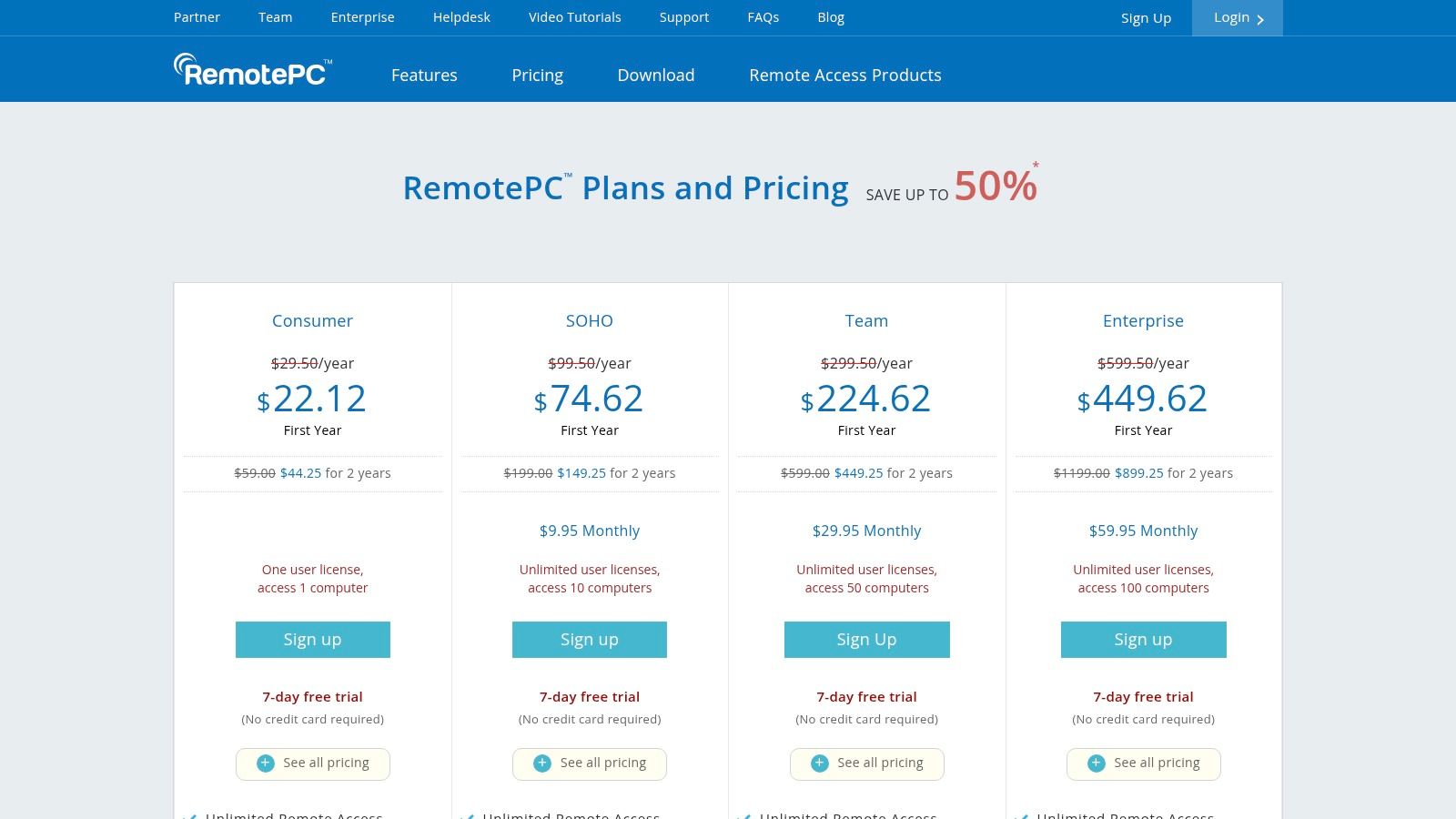Click Sign Up for Team plan
The width and height of the screenshot is (1456, 819).
[x=866, y=640]
